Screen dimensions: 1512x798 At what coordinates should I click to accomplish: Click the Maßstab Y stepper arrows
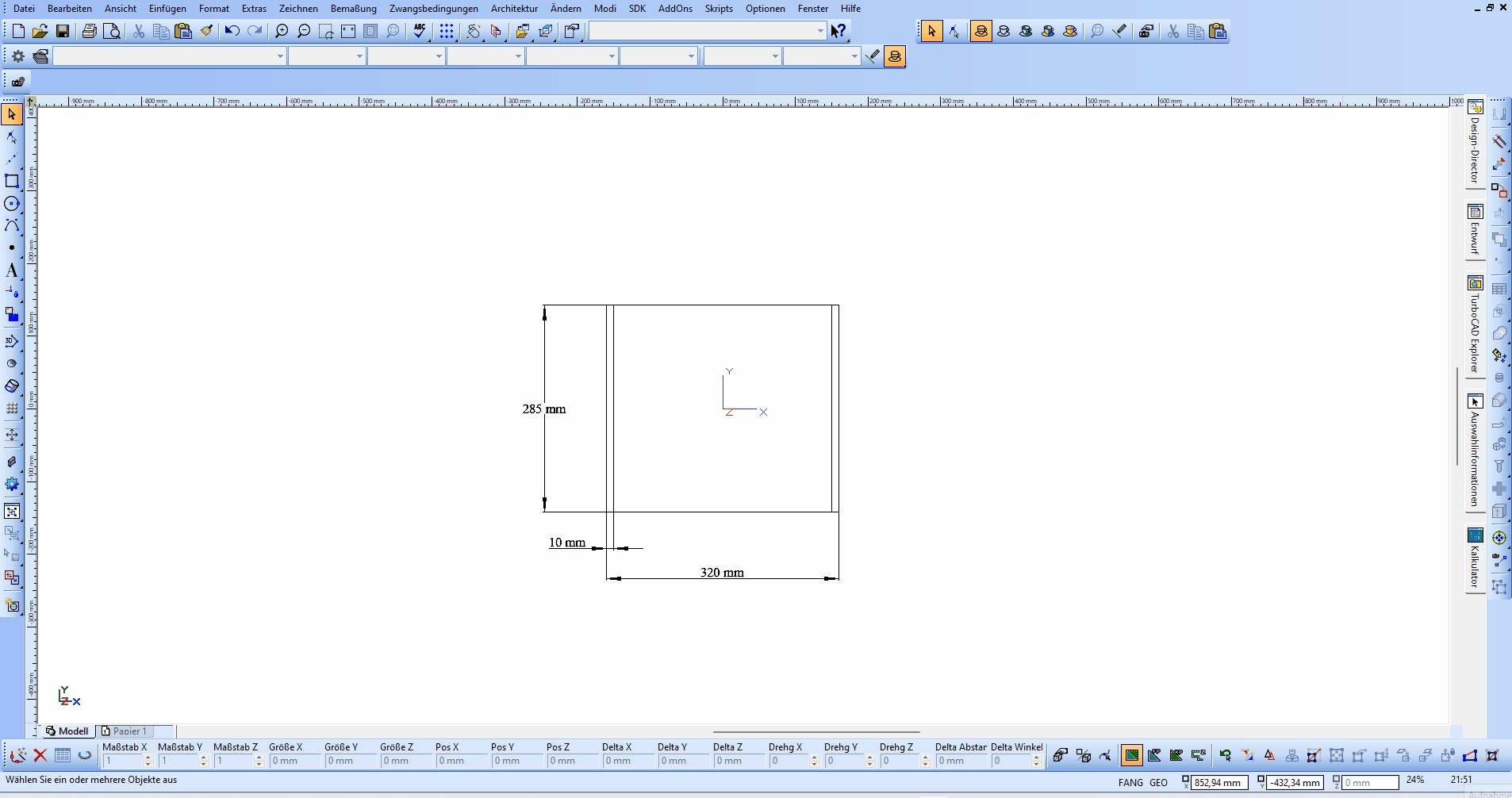(204, 761)
